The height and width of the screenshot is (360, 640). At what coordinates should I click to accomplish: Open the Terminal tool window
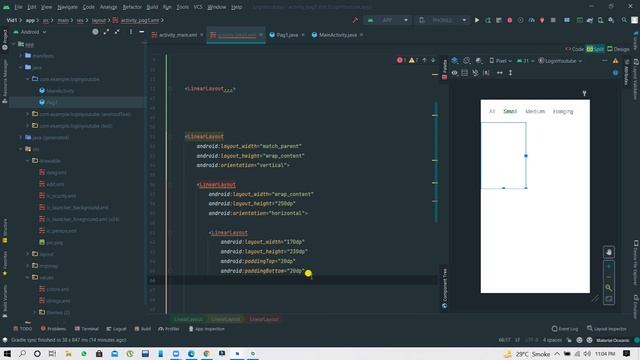87,329
